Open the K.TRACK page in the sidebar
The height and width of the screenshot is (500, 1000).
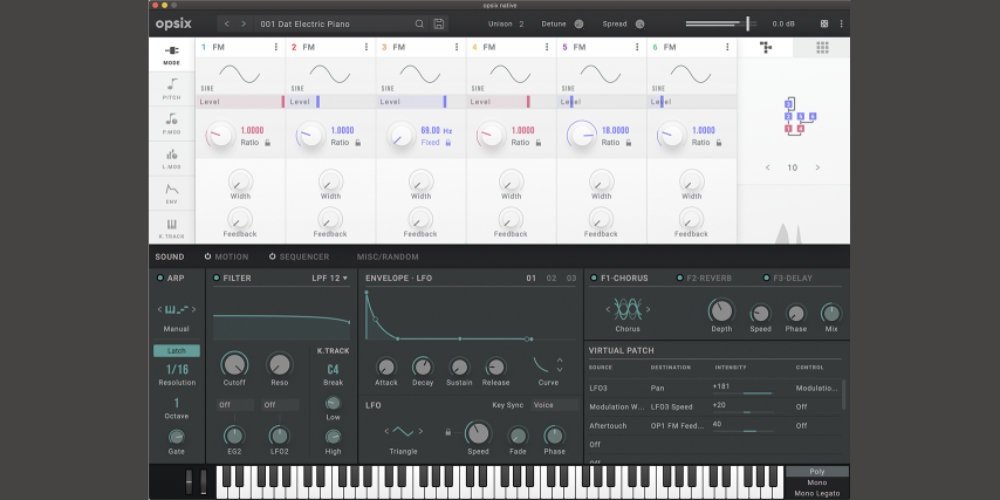pos(172,228)
